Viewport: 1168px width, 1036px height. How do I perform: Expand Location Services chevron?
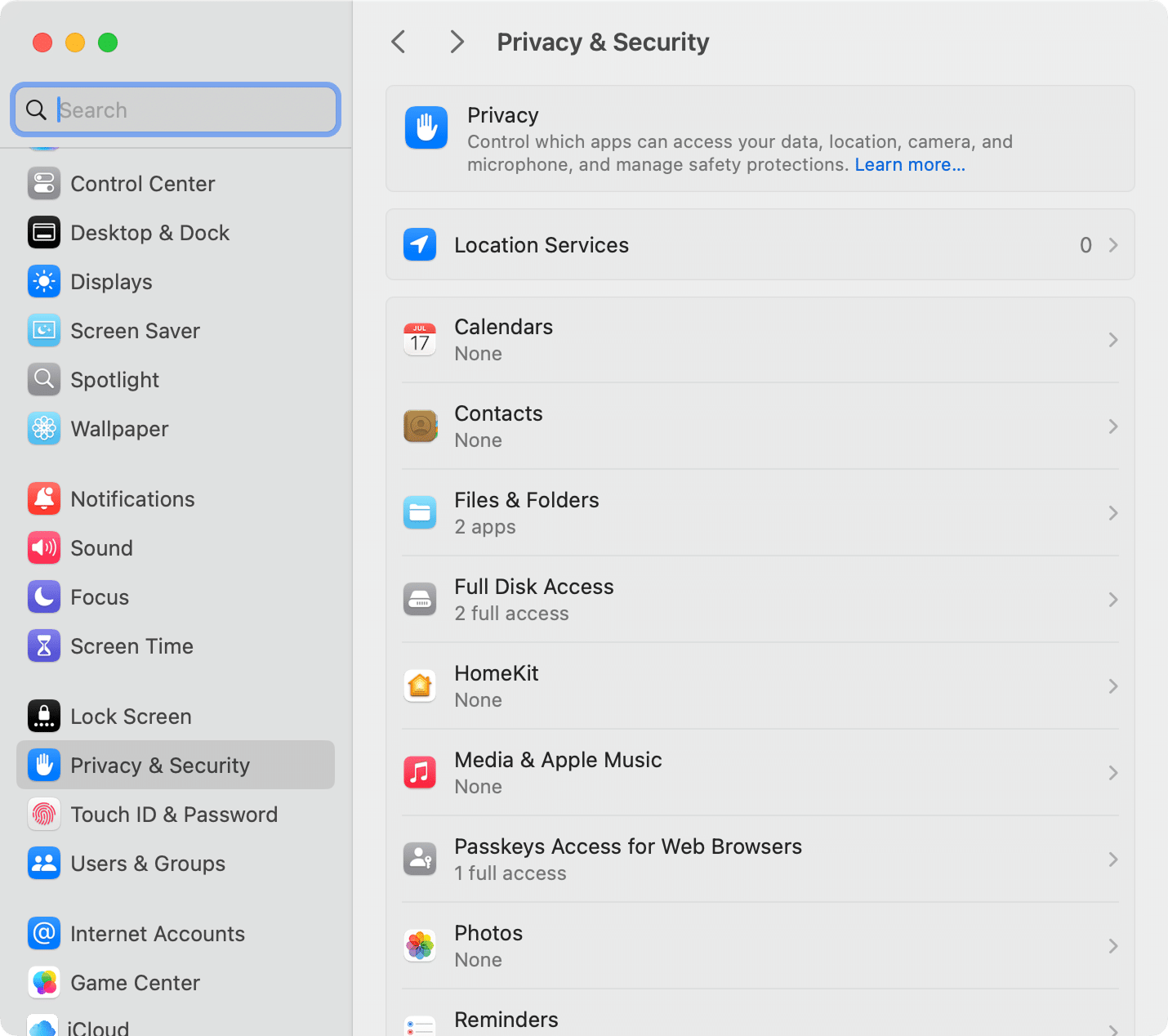1113,245
